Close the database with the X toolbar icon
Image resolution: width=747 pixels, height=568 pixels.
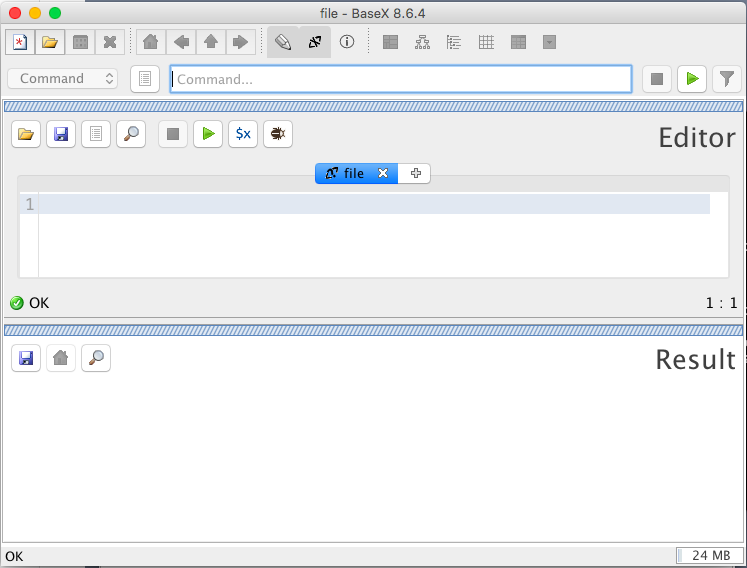pyautogui.click(x=110, y=42)
